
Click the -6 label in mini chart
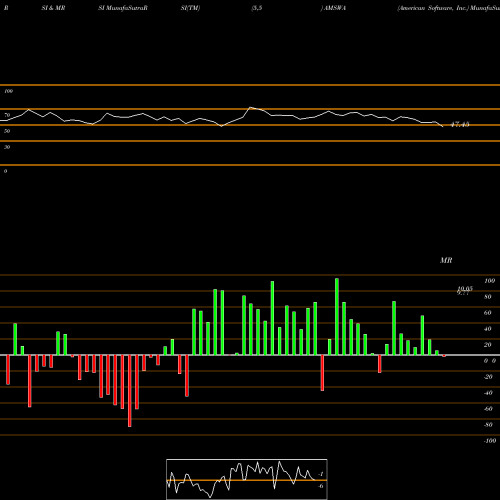(321, 486)
